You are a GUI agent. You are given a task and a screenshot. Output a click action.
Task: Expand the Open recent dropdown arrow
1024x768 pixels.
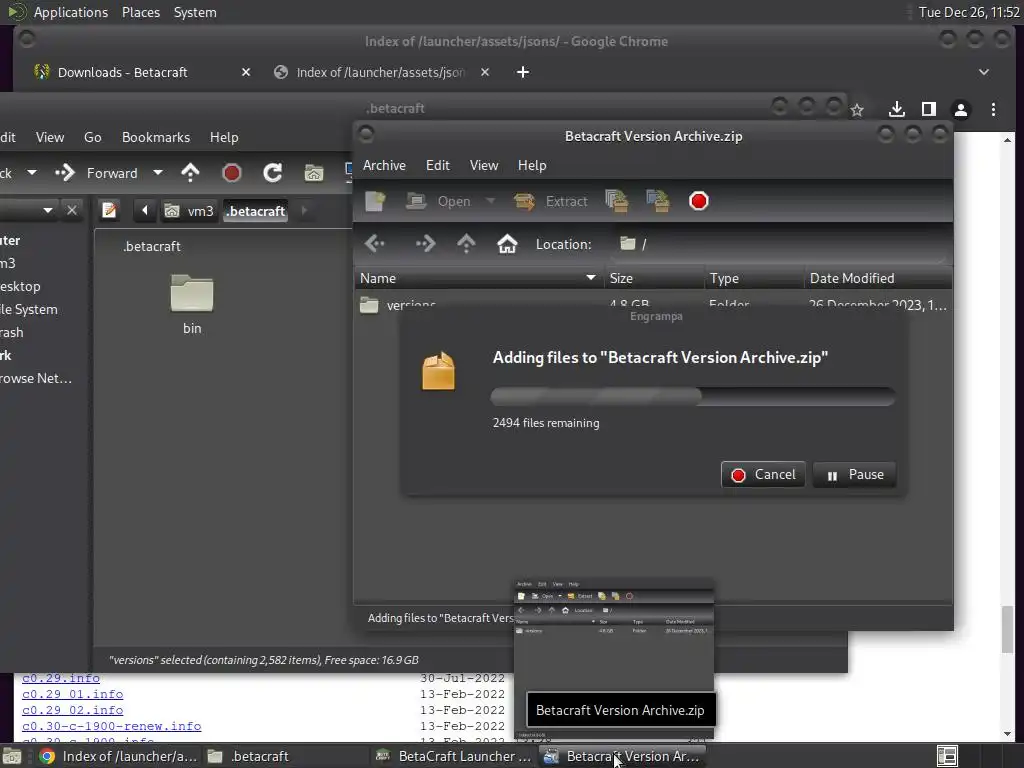click(x=490, y=201)
